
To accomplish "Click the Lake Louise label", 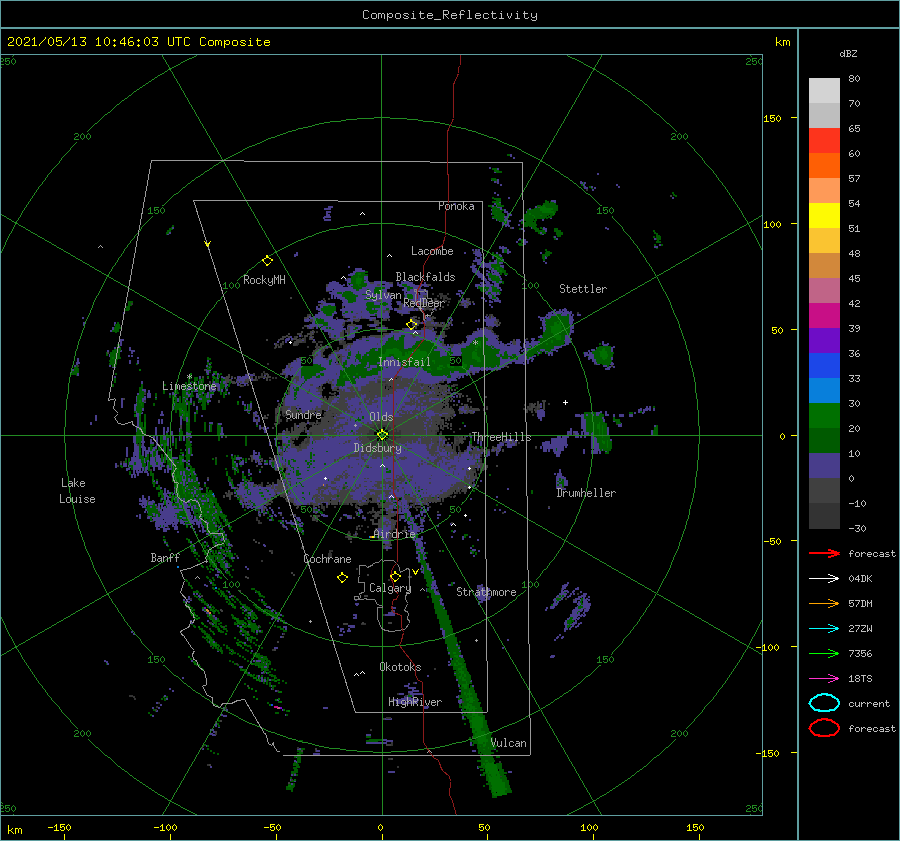I will (x=77, y=491).
